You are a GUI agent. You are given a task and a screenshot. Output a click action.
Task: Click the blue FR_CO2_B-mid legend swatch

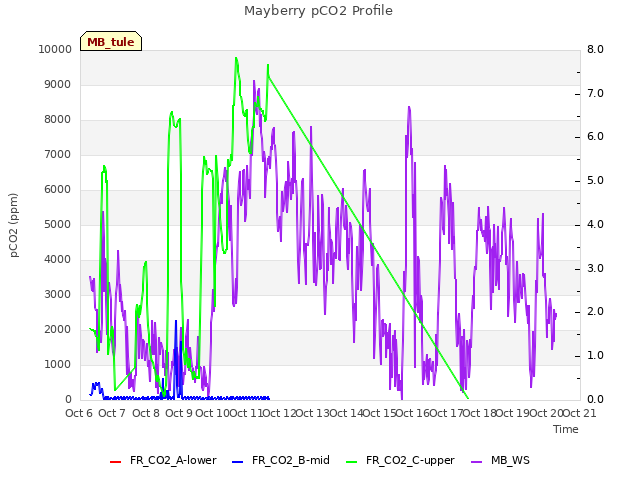[x=238, y=462]
